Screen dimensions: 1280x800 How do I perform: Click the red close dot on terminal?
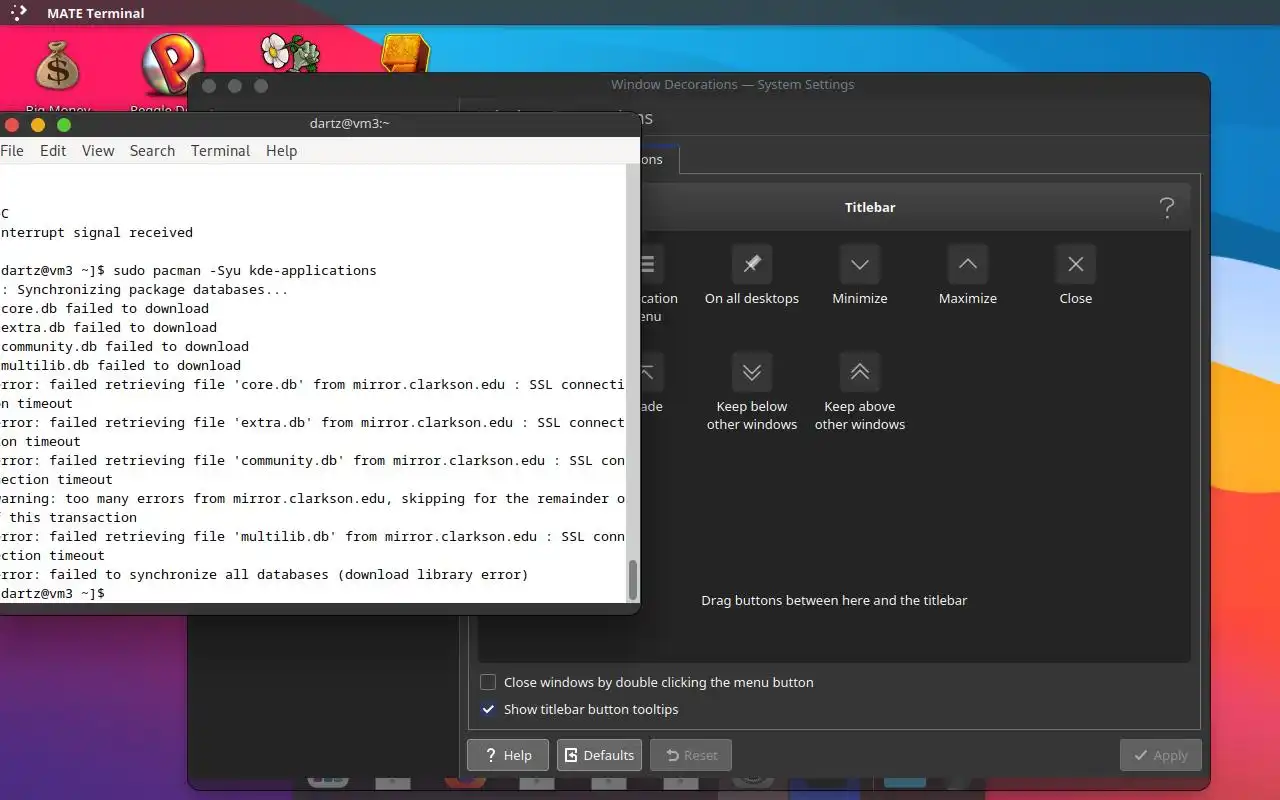pyautogui.click(x=12, y=125)
